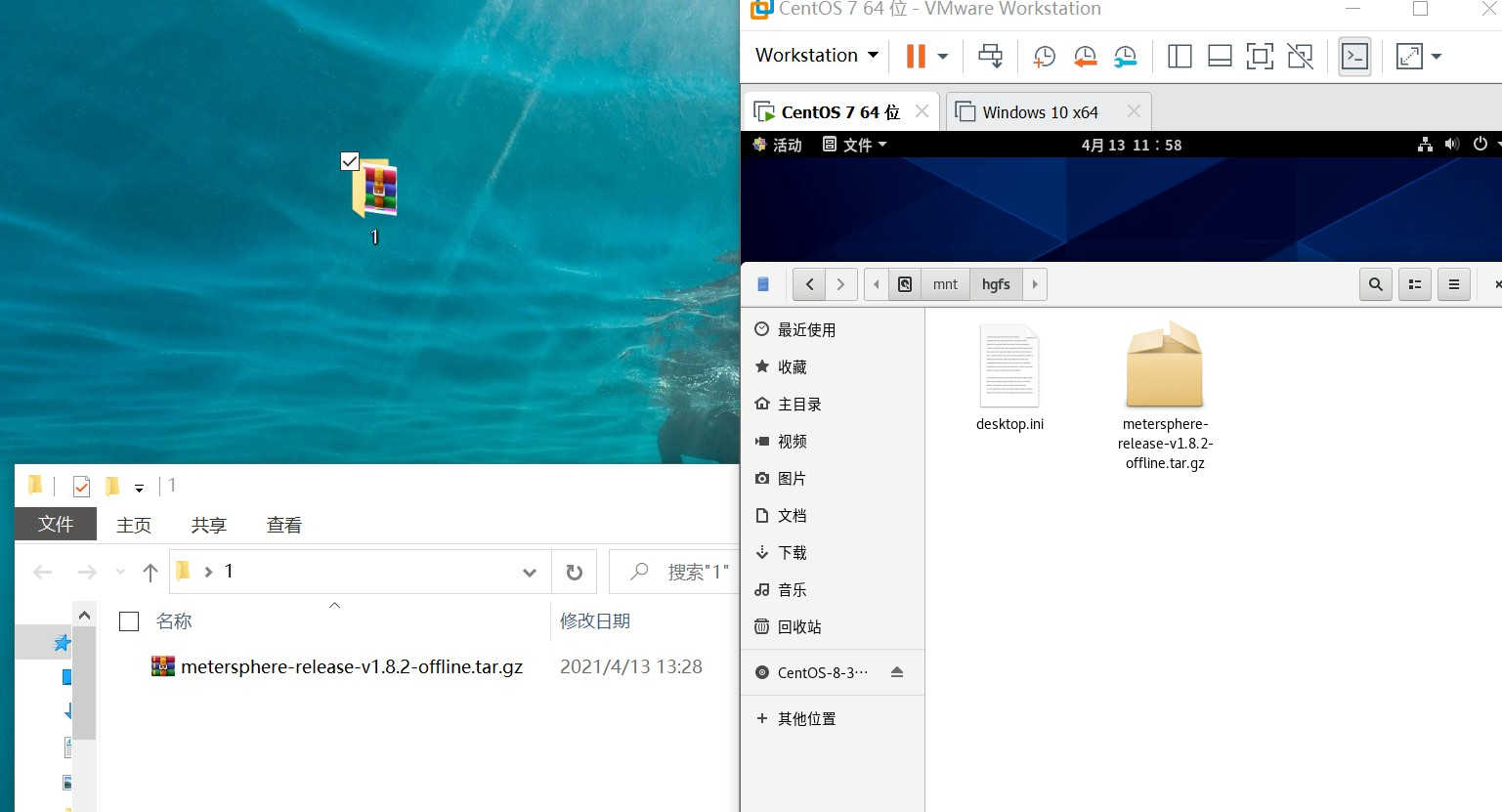Pause the virtual machine
Viewport: 1502px width, 812px height.
coord(916,56)
